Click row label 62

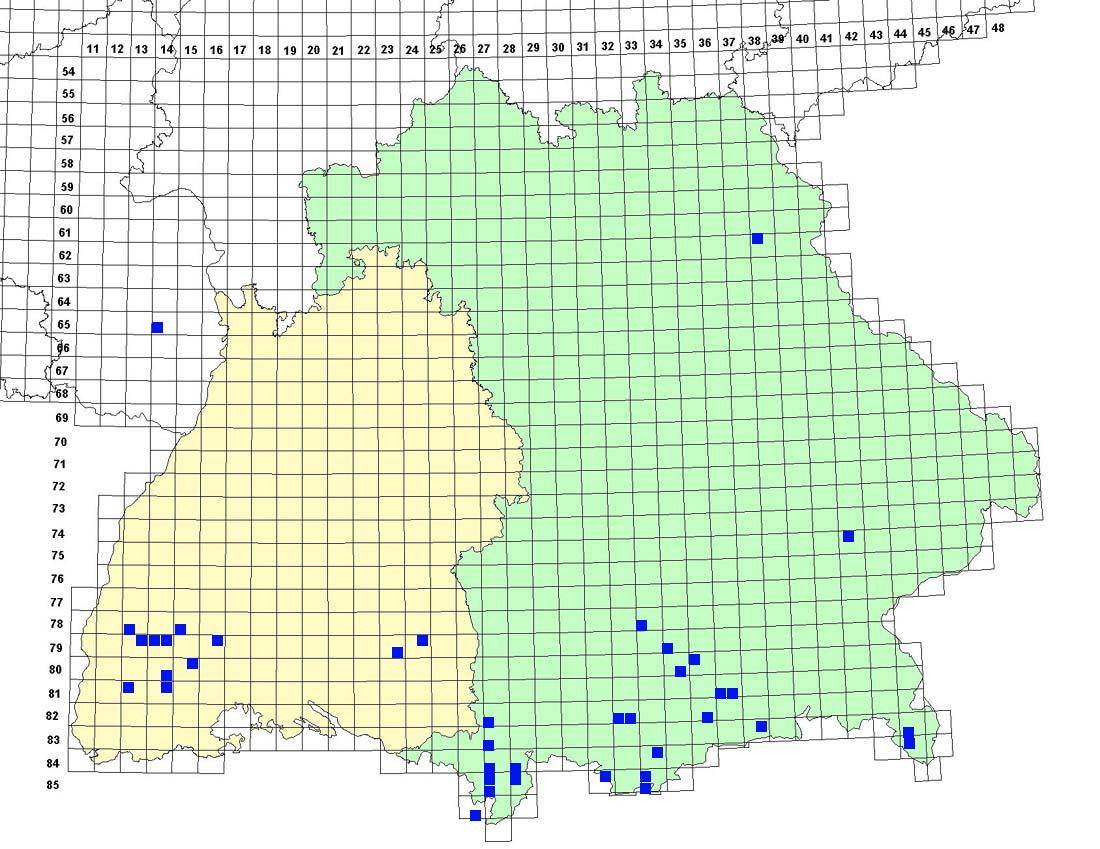65,255
